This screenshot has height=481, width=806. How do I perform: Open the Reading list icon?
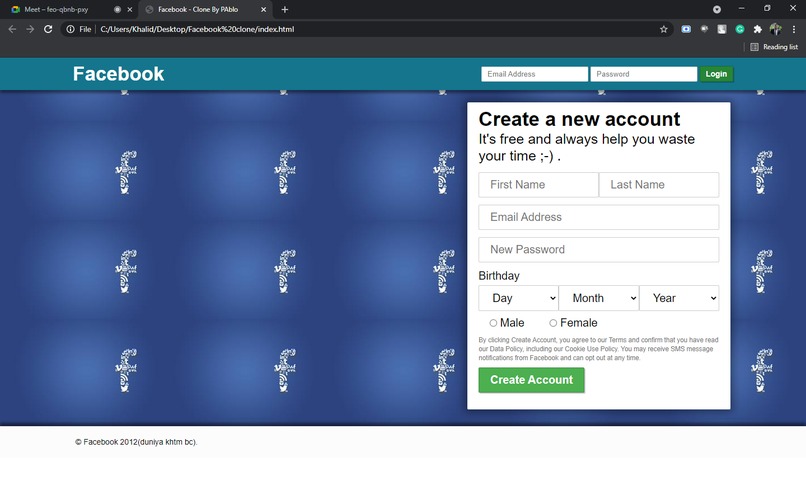pos(754,47)
